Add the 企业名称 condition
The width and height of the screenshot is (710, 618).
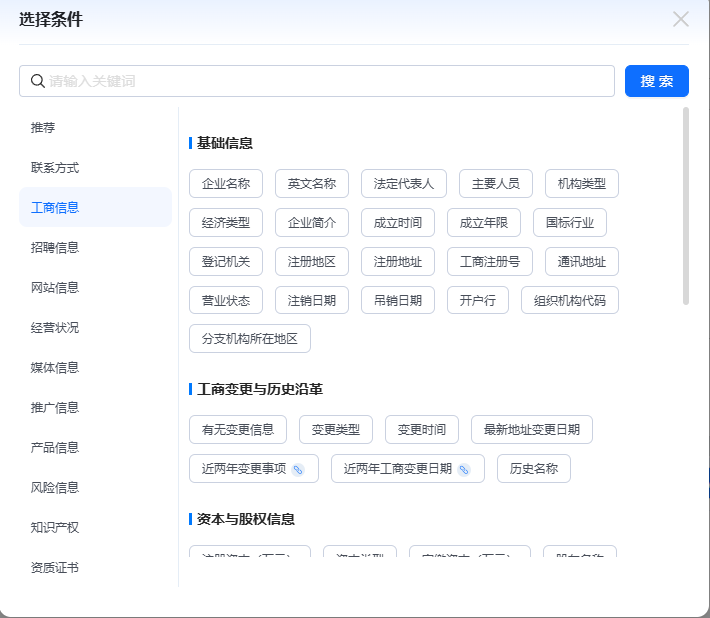(226, 183)
